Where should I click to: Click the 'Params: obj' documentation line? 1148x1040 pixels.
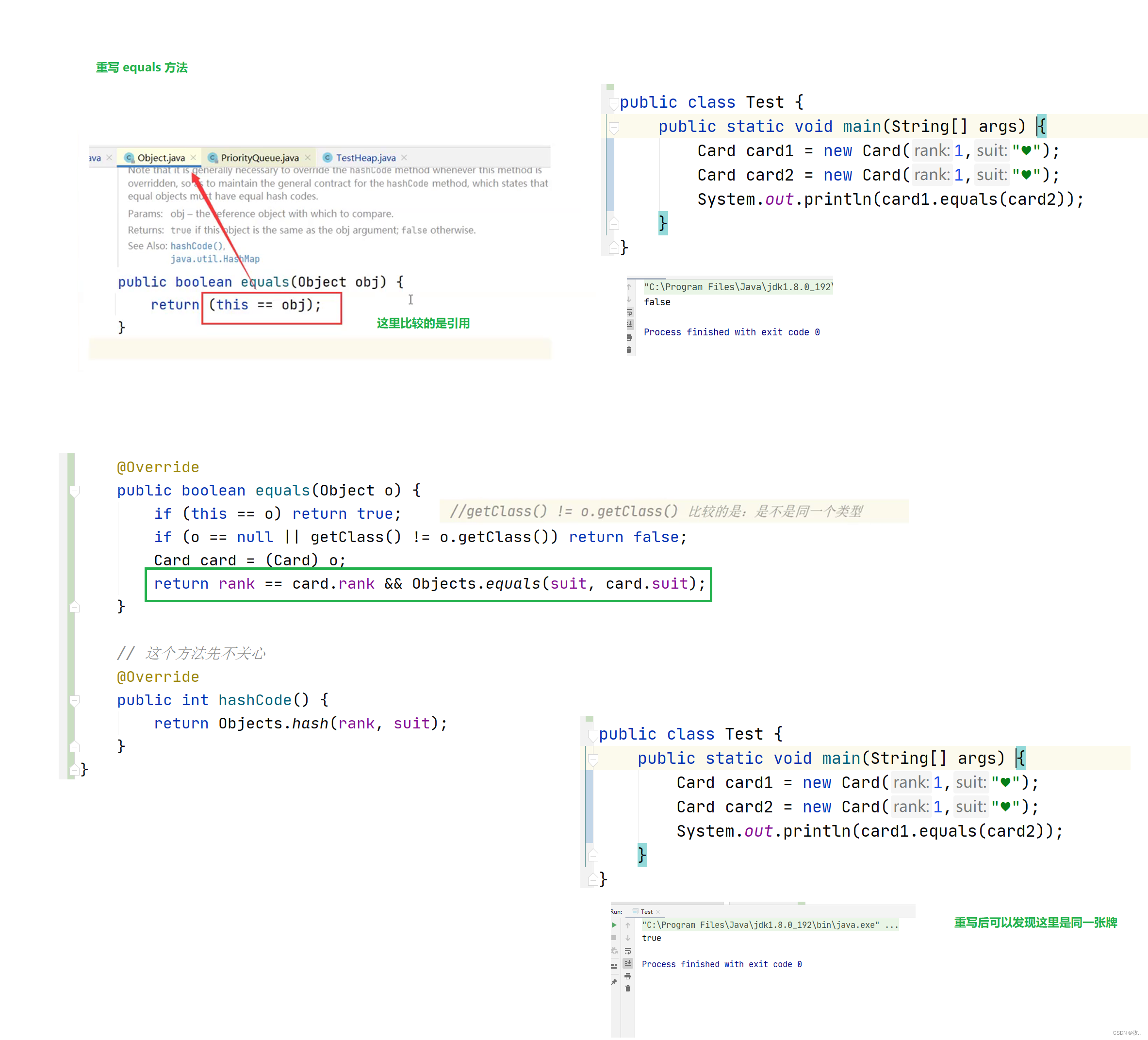click(260, 214)
